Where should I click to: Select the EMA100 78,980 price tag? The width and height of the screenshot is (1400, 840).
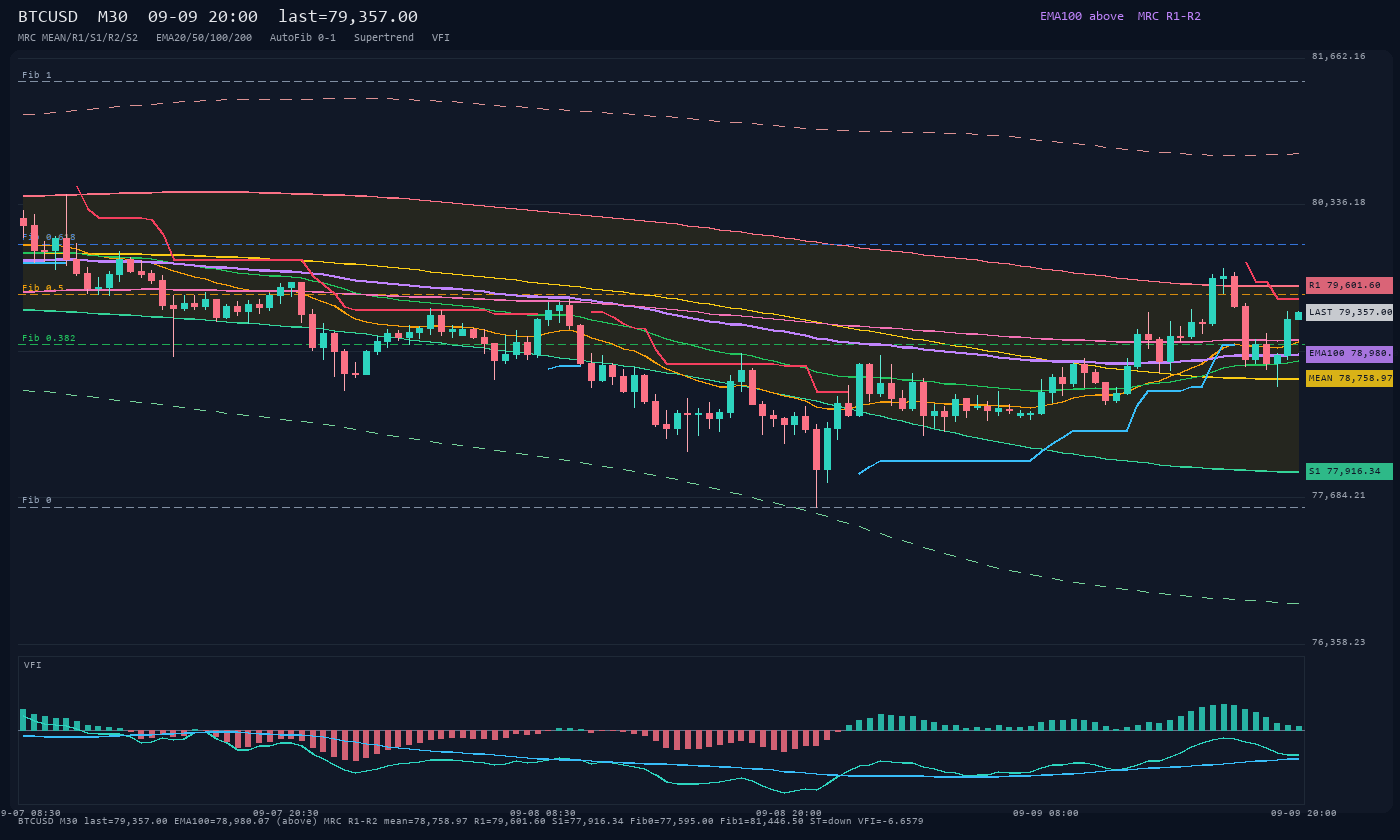point(1349,353)
